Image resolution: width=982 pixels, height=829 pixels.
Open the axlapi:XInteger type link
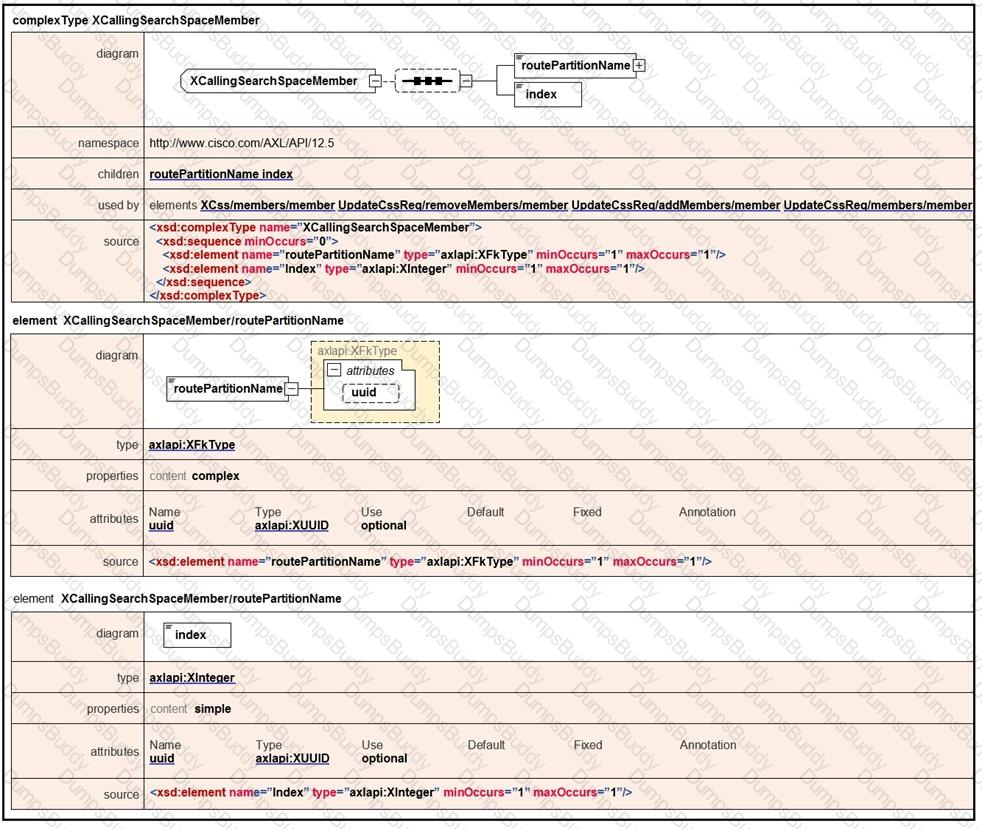tap(191, 678)
